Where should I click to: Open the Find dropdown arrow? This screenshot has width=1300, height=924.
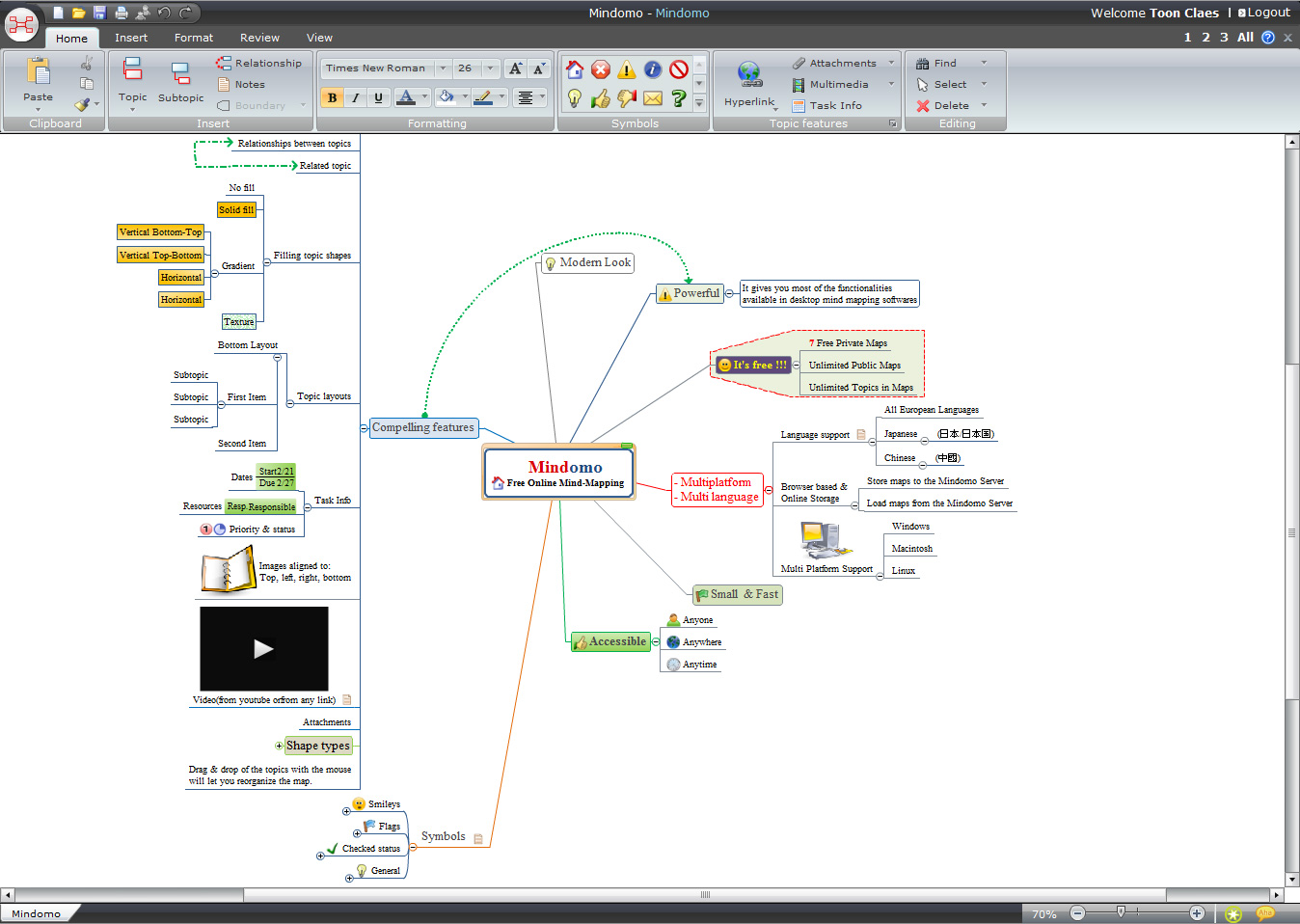coord(984,63)
